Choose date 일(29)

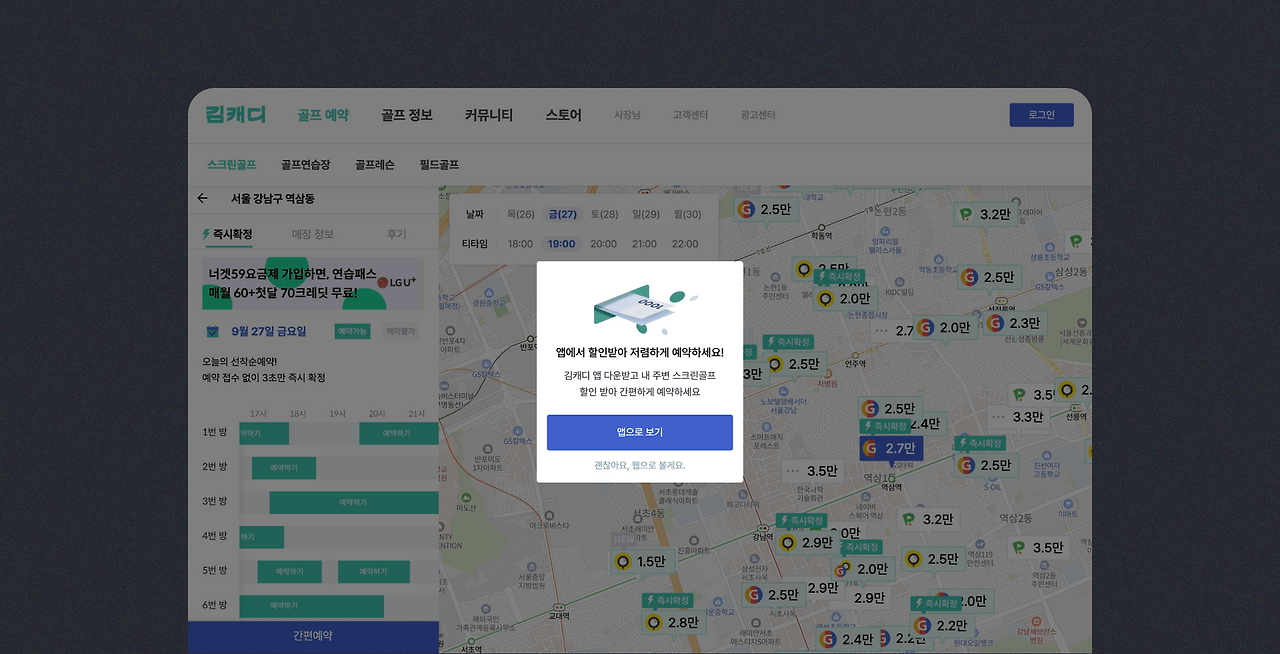coord(645,214)
